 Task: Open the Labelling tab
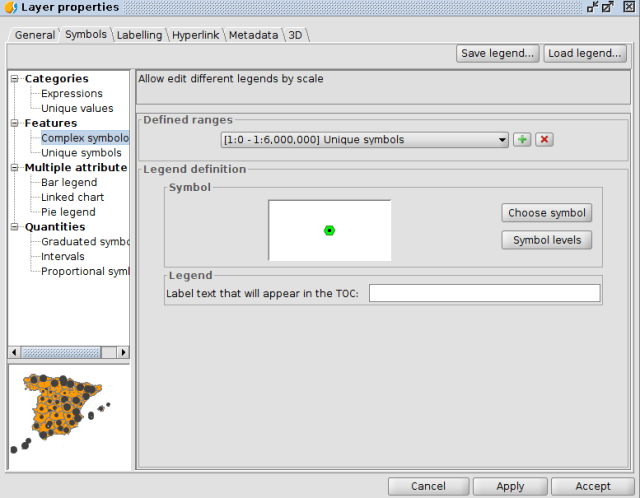coord(139,35)
